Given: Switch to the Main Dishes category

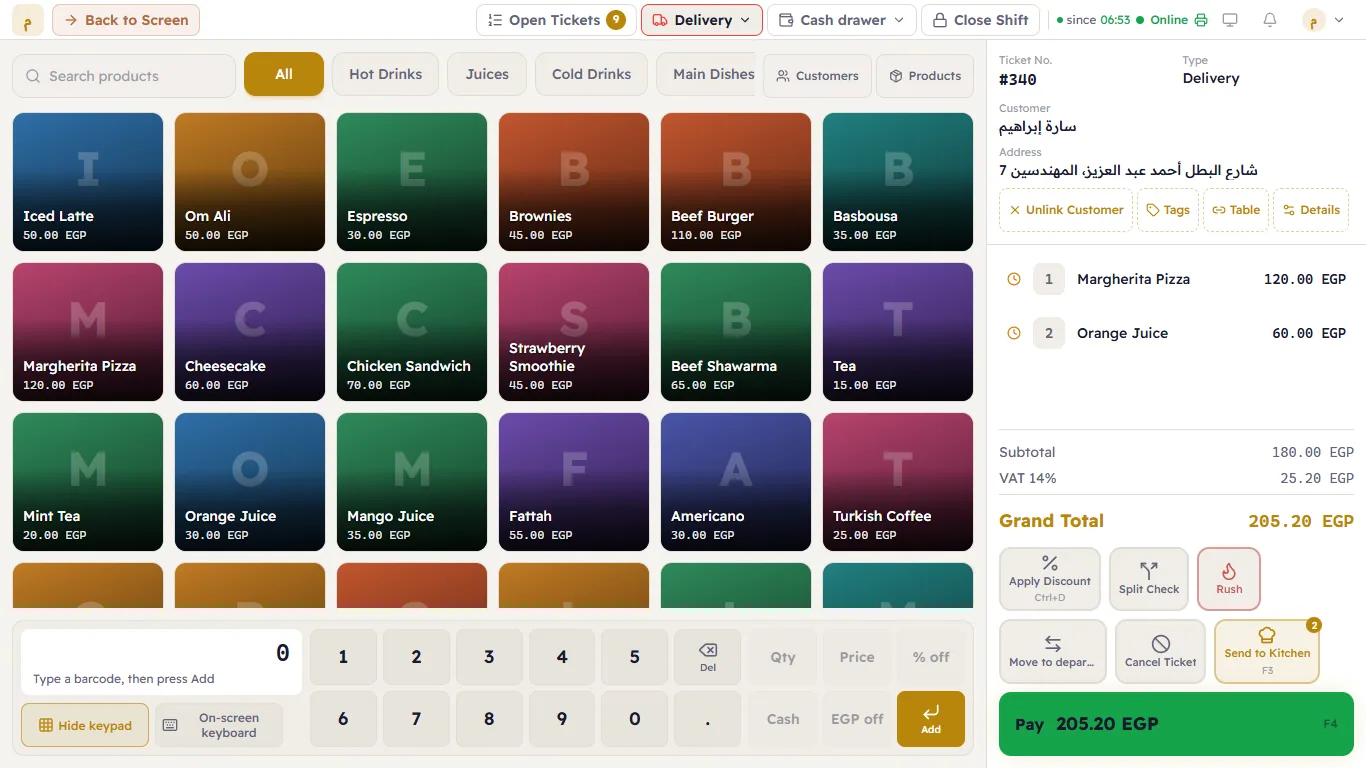Looking at the screenshot, I should [x=706, y=74].
